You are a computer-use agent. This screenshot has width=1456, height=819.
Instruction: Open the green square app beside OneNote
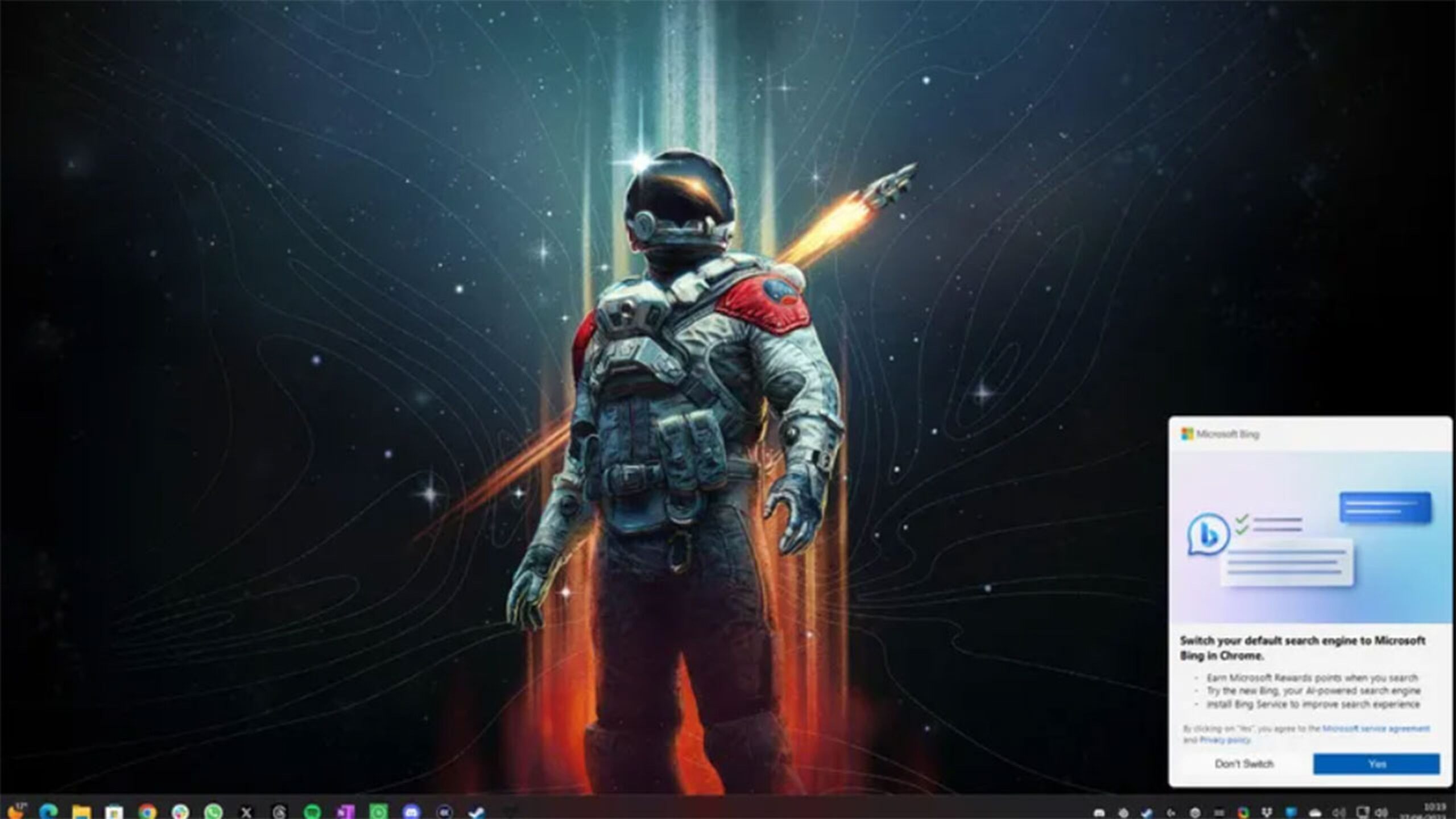[378, 812]
